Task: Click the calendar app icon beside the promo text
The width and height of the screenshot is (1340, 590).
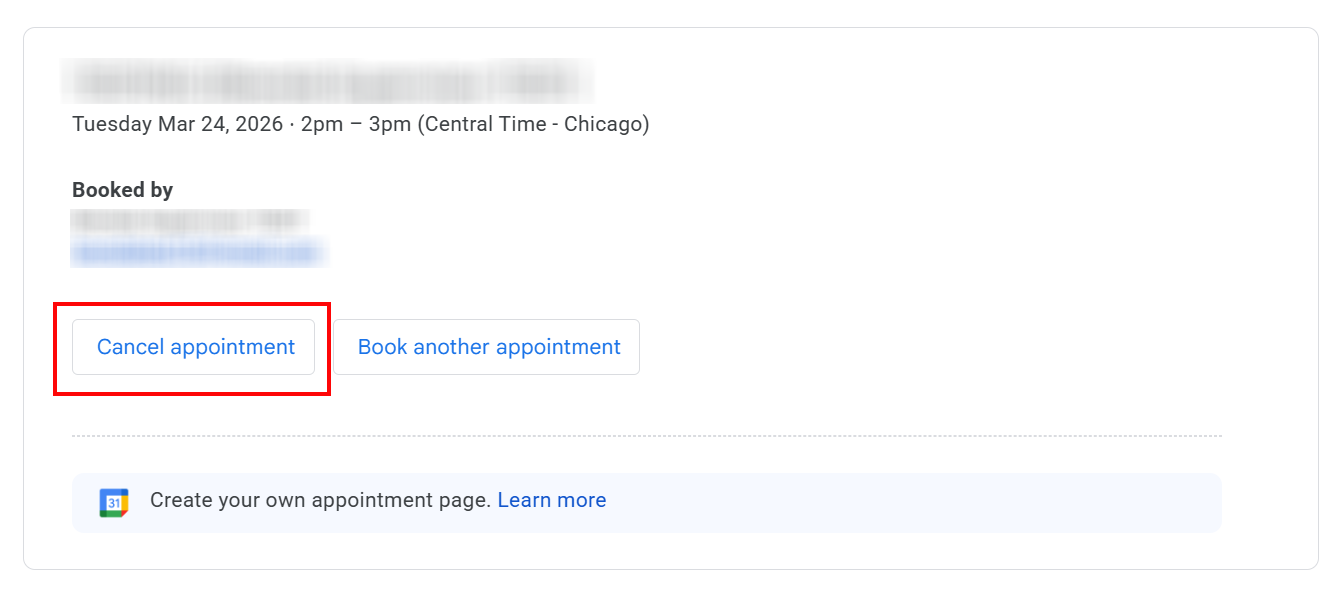Action: point(113,500)
